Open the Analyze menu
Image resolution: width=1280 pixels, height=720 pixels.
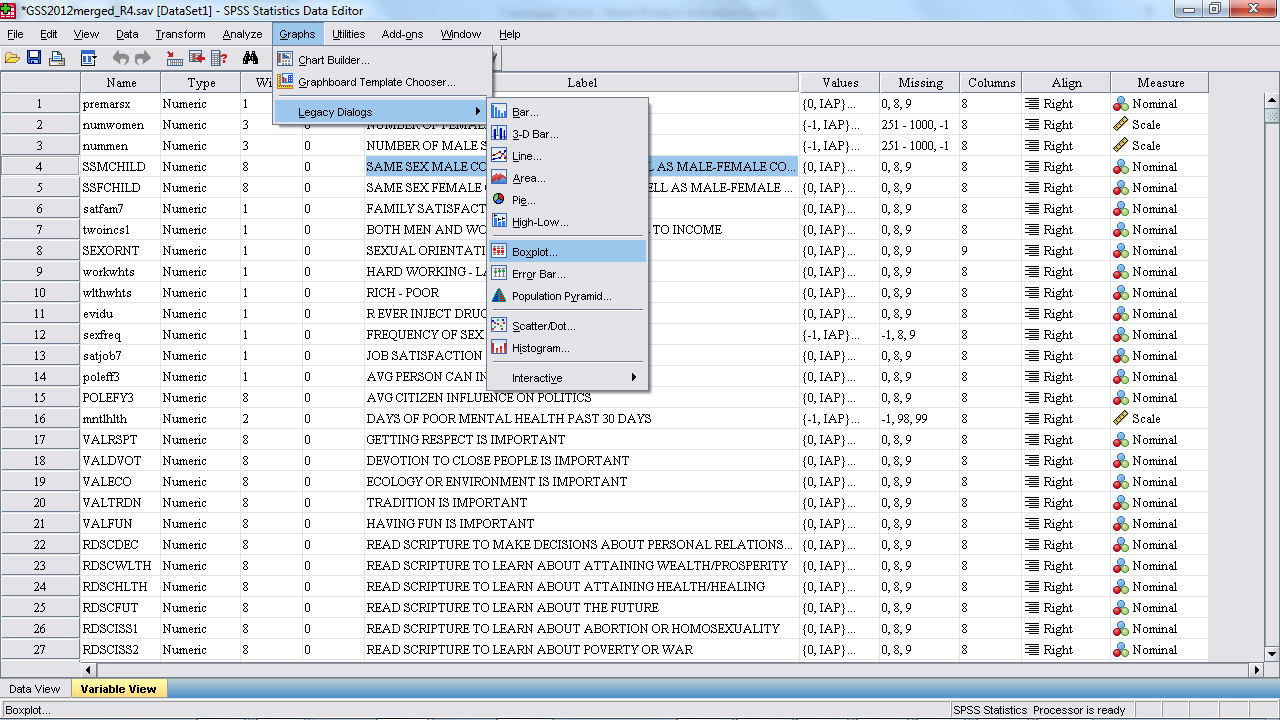[242, 34]
